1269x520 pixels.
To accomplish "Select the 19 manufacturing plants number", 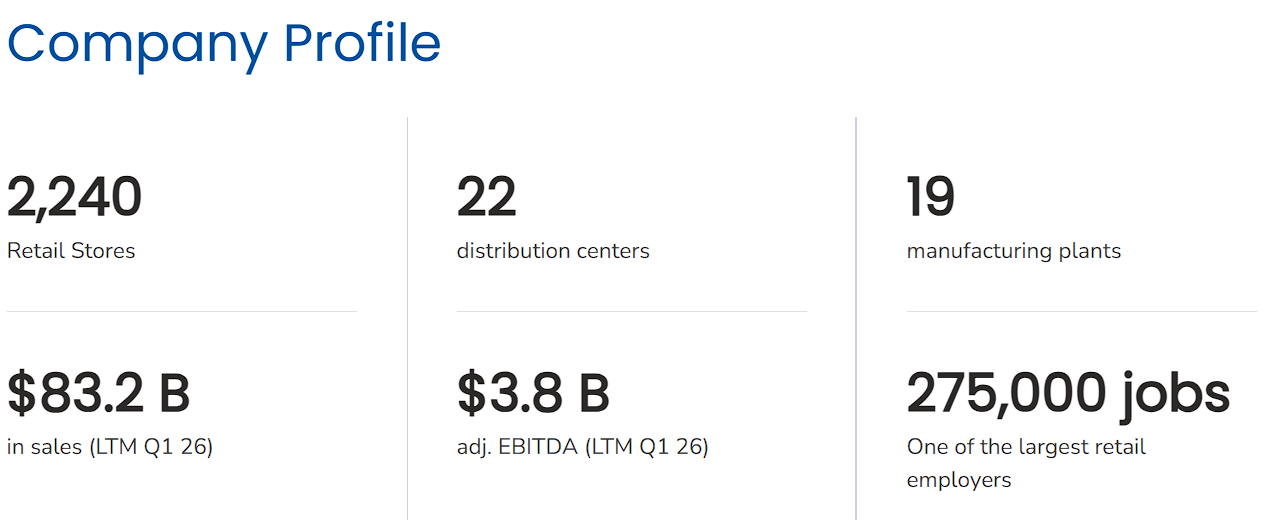I will (931, 197).
